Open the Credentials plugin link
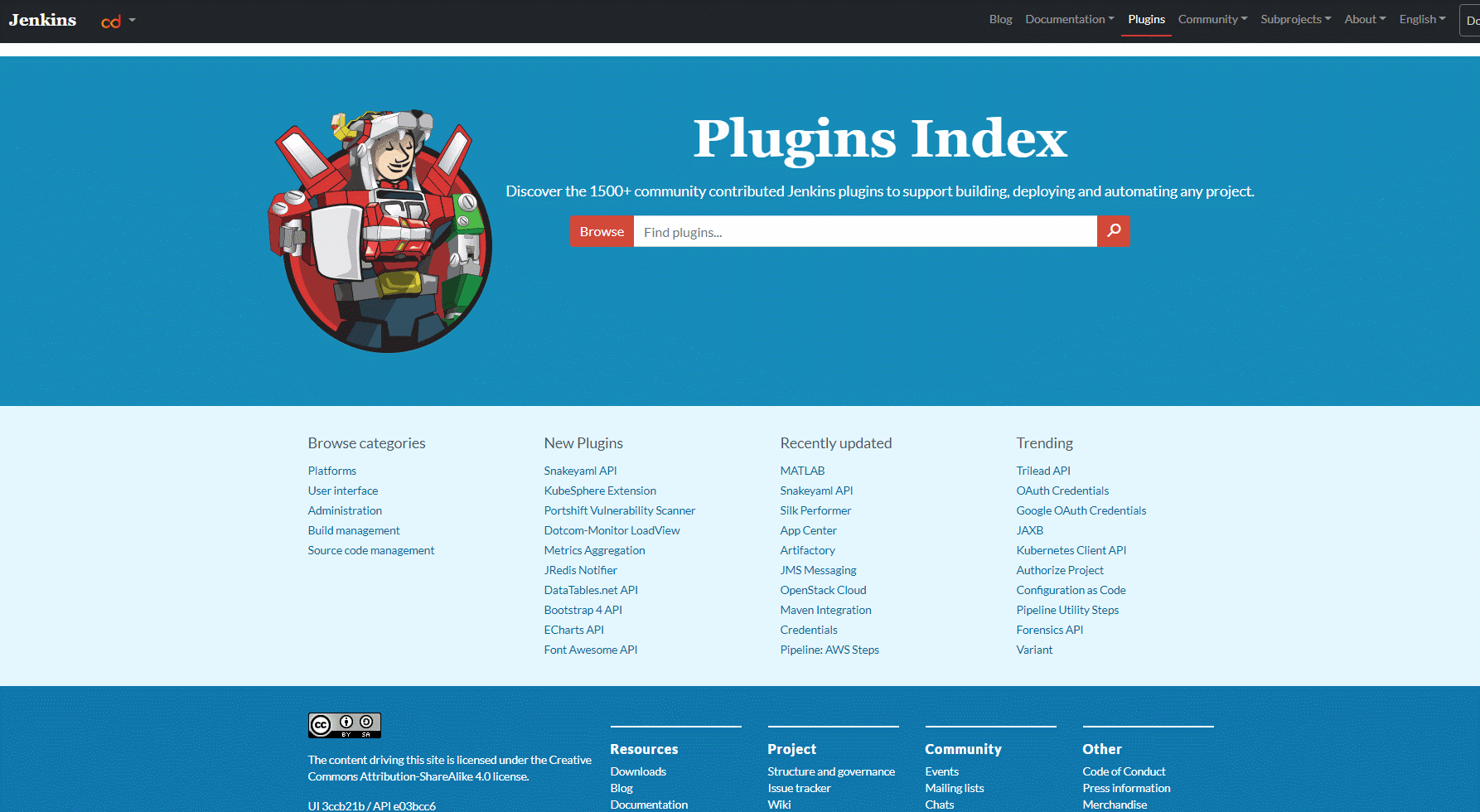 coord(809,630)
